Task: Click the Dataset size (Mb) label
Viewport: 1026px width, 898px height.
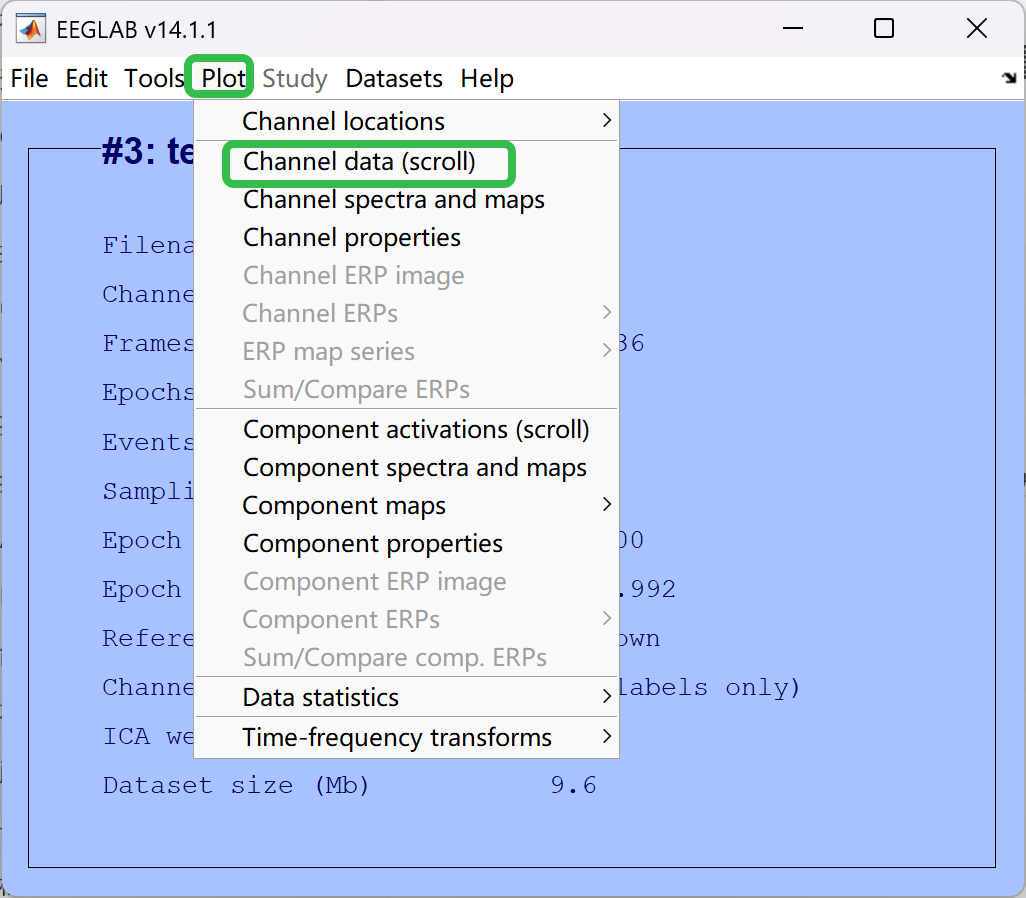Action: [236, 785]
